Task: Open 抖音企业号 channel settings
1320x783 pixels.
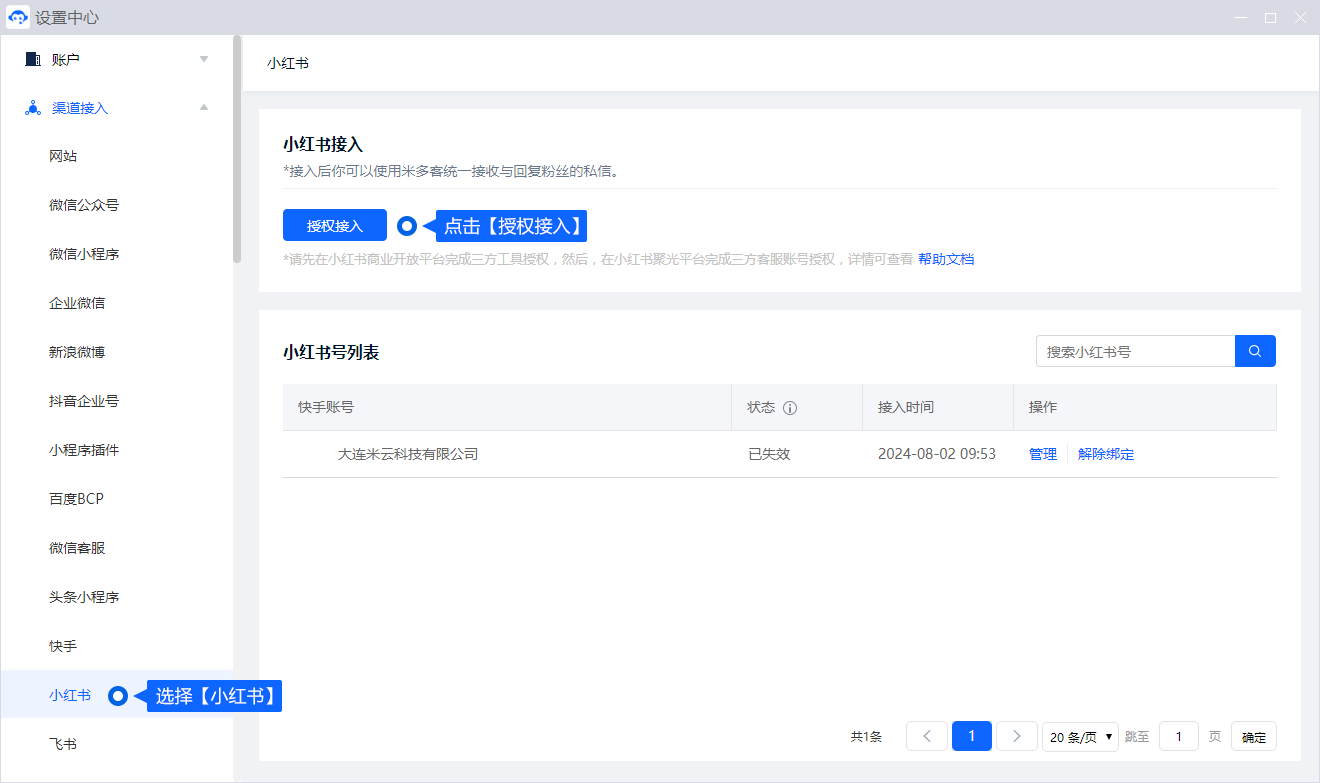Action: coord(84,401)
